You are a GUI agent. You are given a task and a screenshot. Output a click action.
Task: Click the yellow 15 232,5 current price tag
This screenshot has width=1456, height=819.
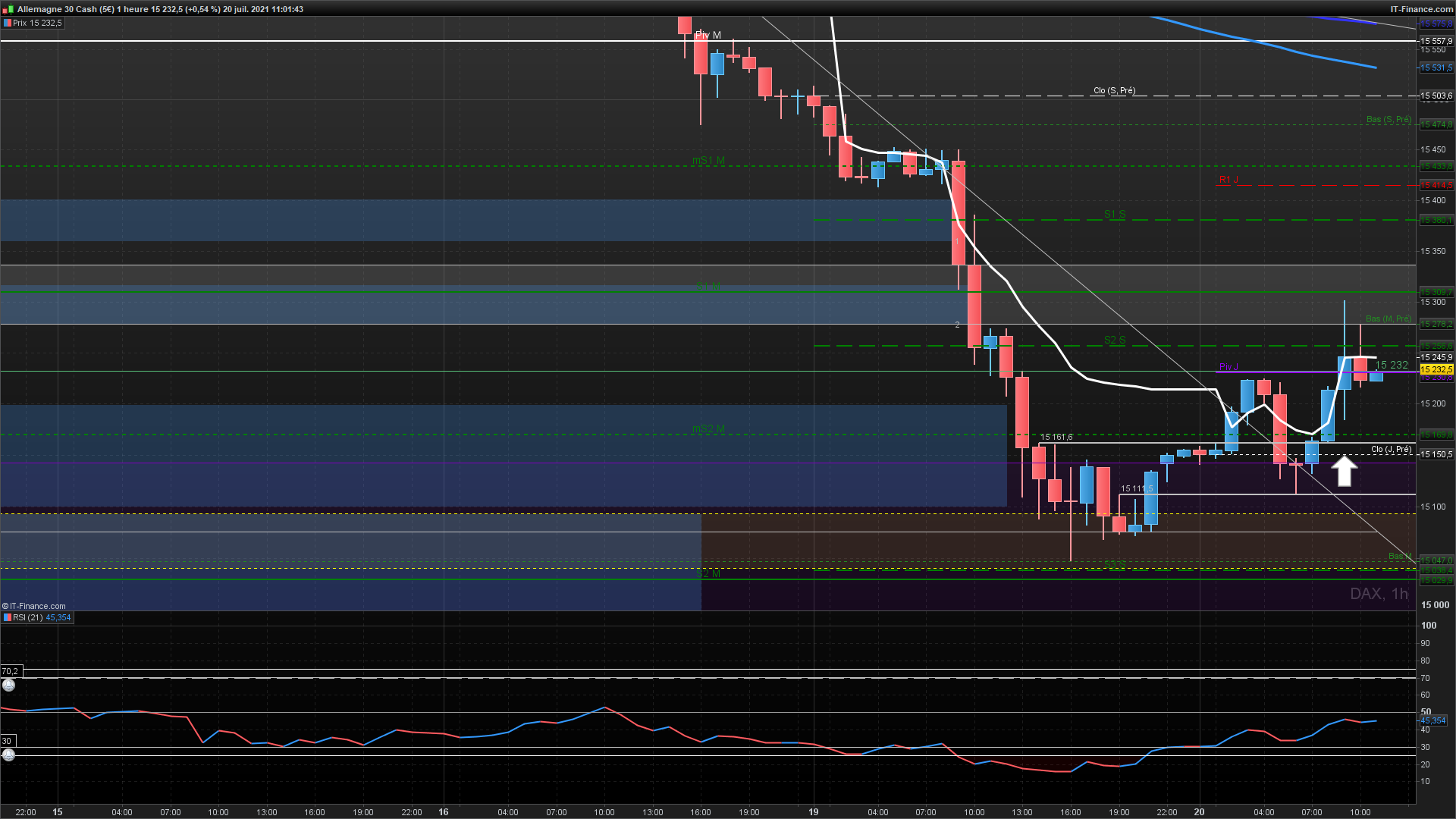[x=1436, y=369]
